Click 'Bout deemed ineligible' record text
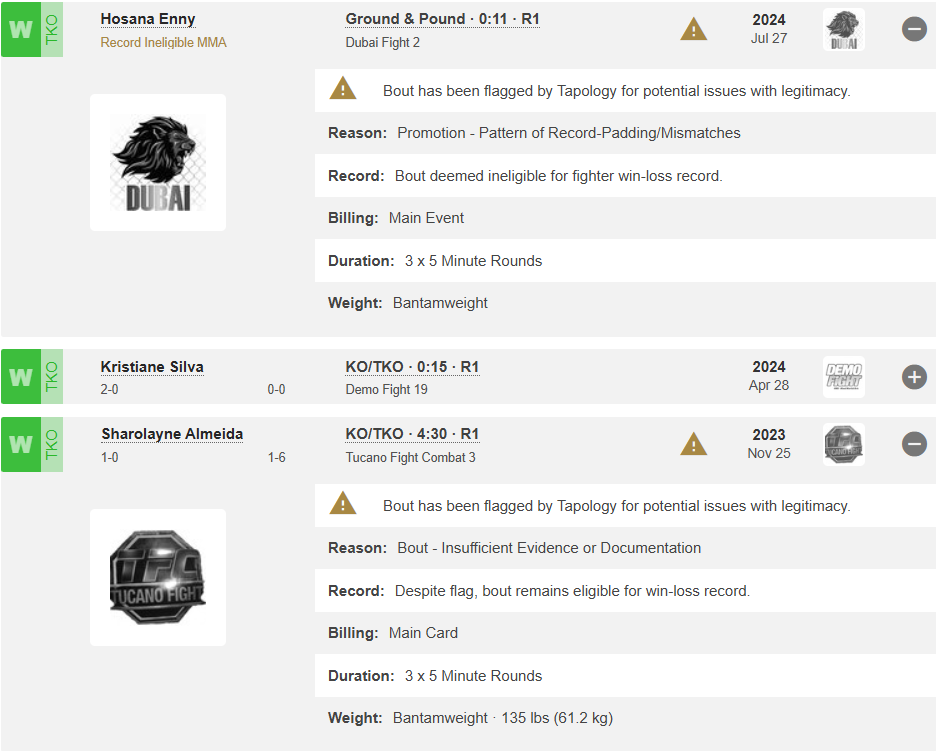Viewport: 936px width, 751px height. [x=559, y=176]
